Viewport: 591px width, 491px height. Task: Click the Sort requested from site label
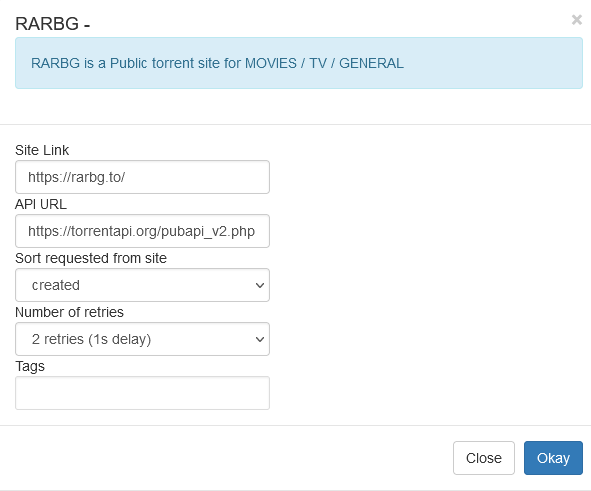91,258
